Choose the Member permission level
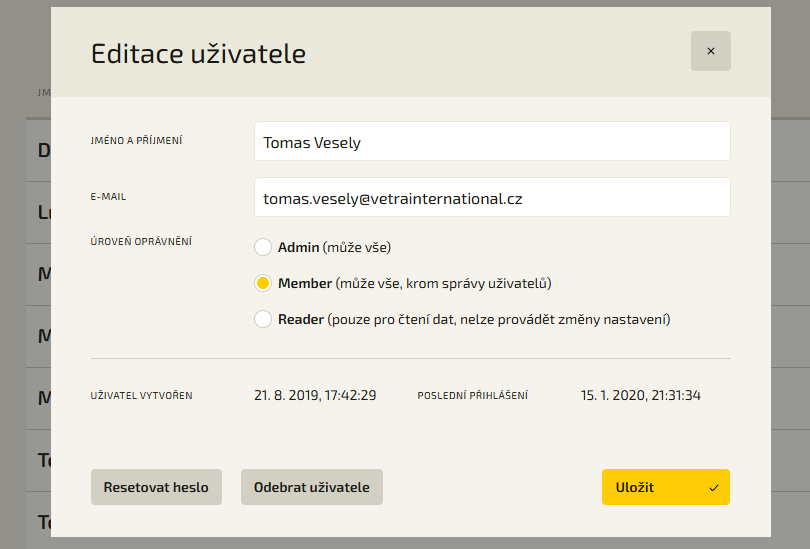 pyautogui.click(x=263, y=283)
